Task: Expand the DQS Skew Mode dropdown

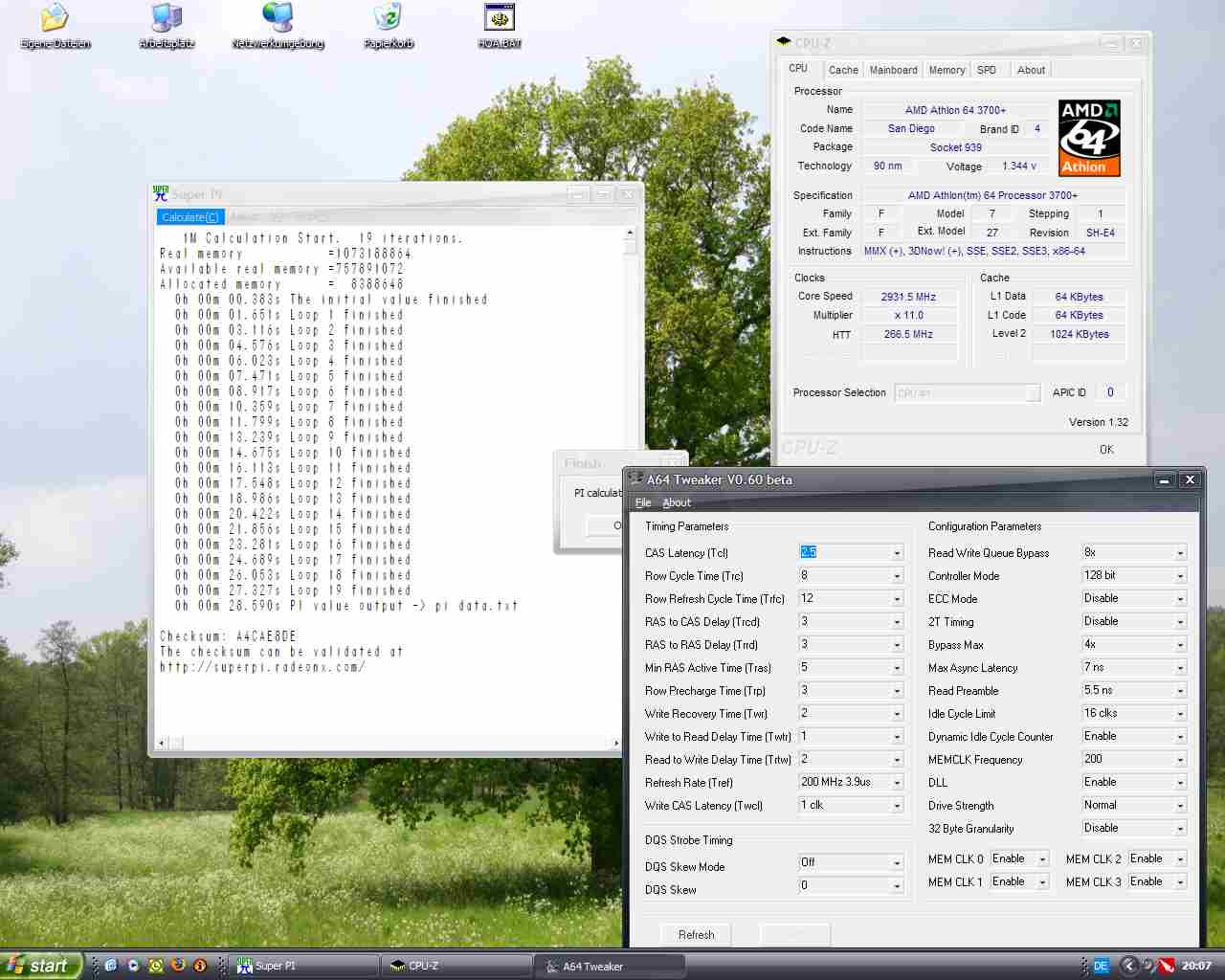Action: pyautogui.click(x=897, y=863)
